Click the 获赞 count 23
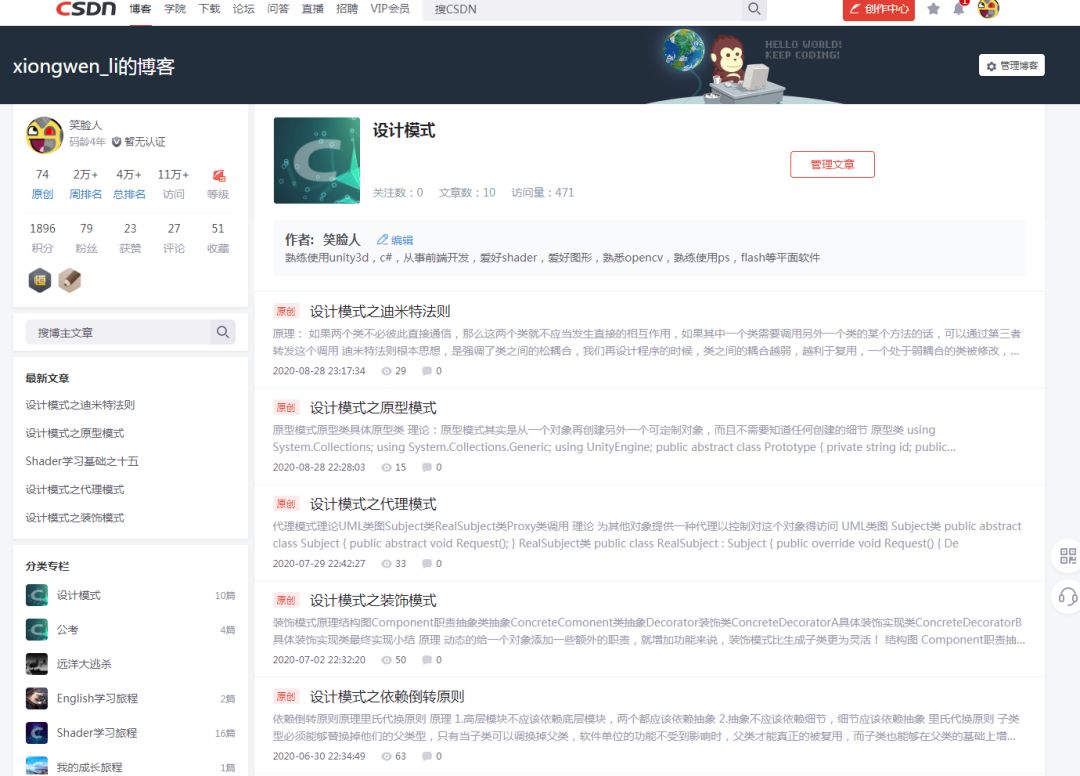Image resolution: width=1080 pixels, height=776 pixels. pos(130,229)
